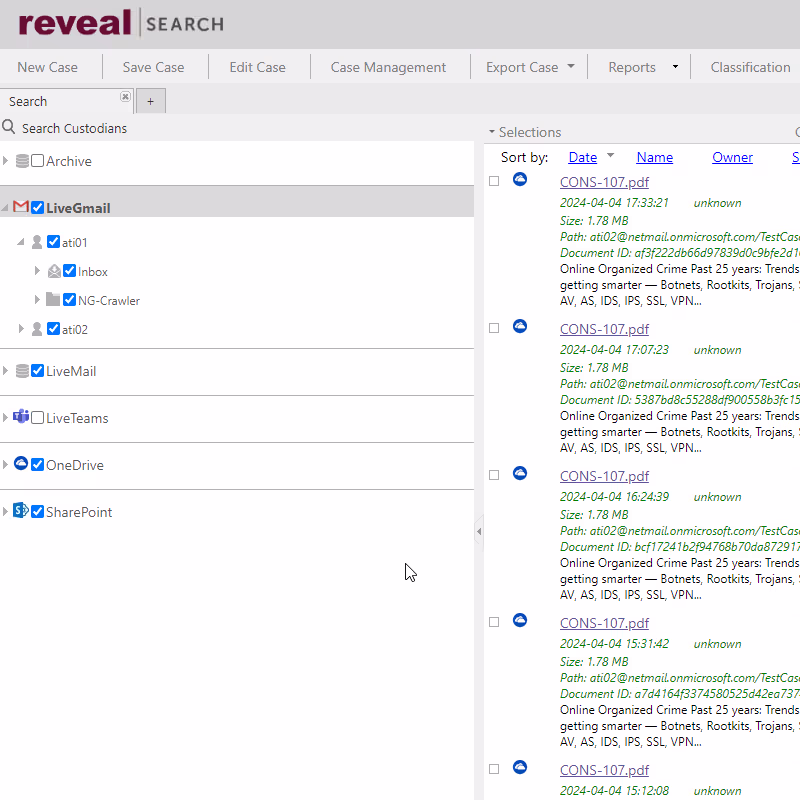Add a new tab with plus button
The width and height of the screenshot is (800, 800).
(x=151, y=102)
